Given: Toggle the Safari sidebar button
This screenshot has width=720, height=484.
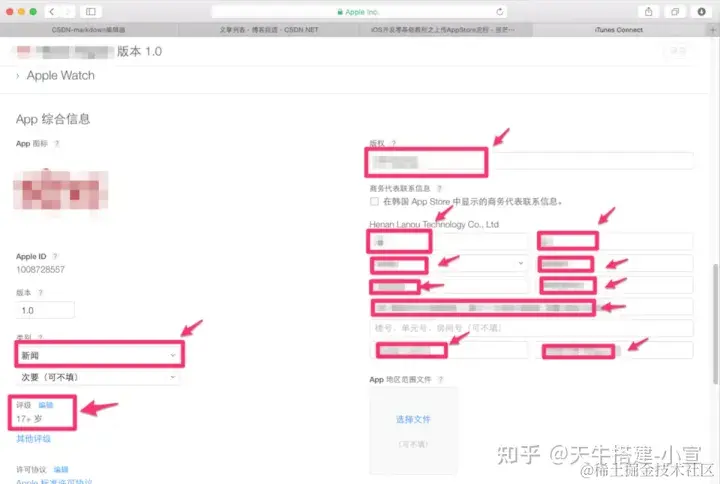Looking at the screenshot, I should pos(91,11).
